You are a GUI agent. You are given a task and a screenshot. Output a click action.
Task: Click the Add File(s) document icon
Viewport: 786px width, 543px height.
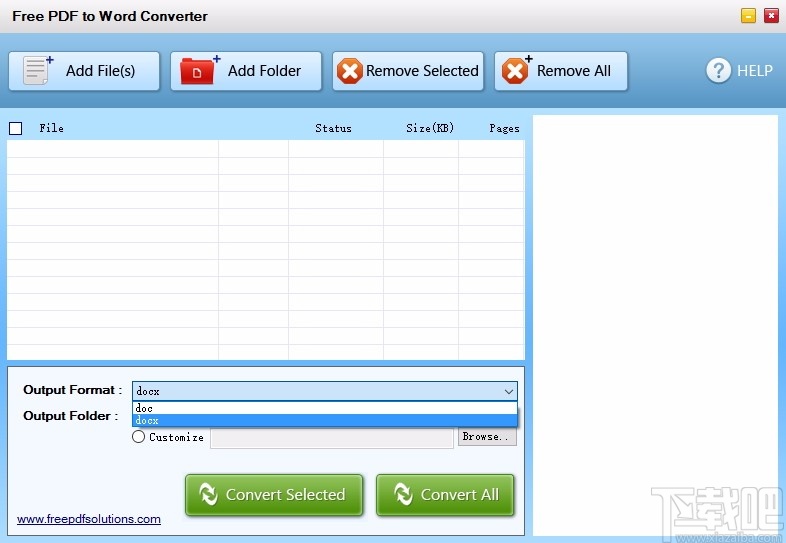click(38, 70)
